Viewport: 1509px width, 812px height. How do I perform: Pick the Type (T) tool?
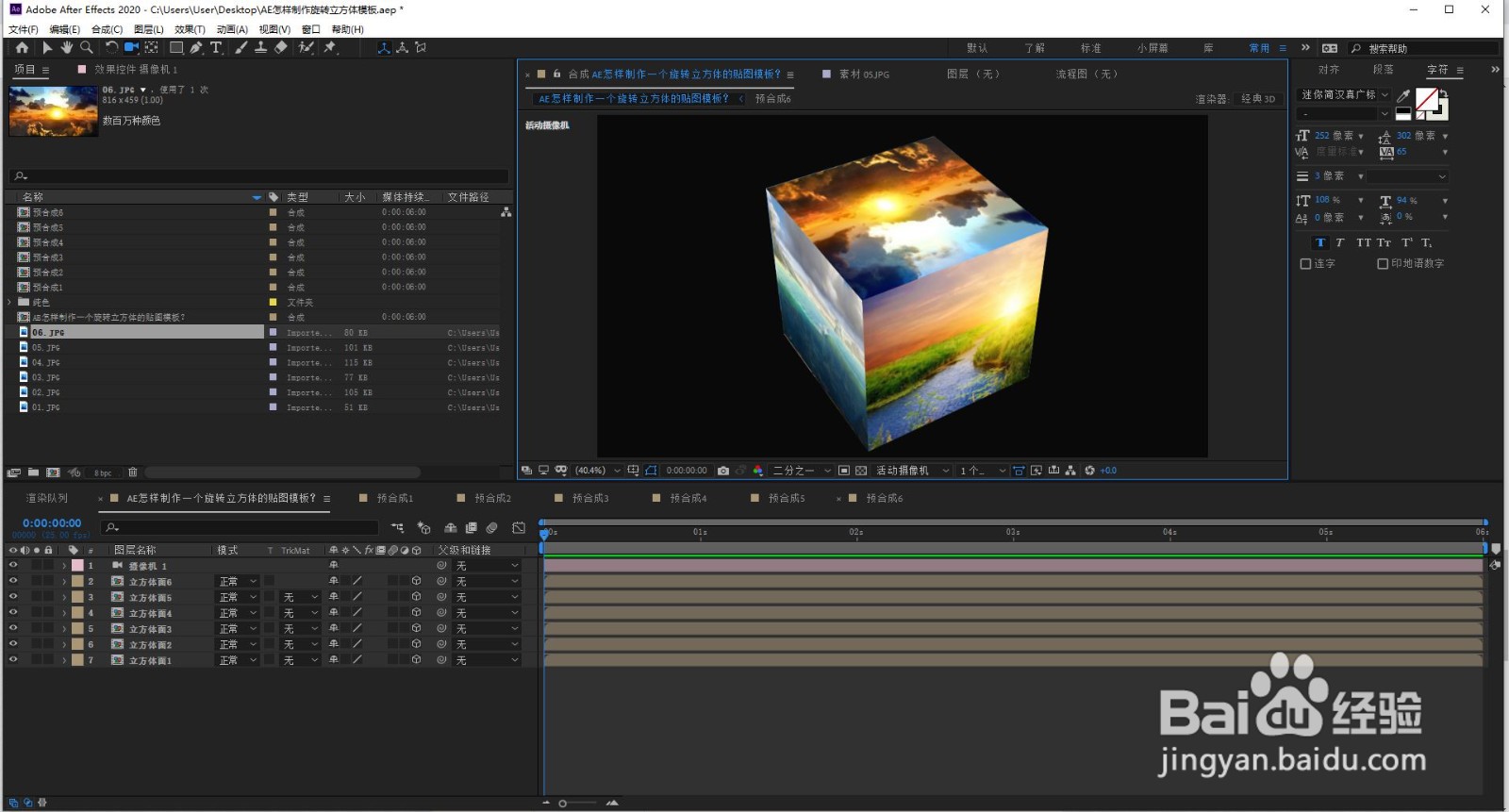point(216,48)
